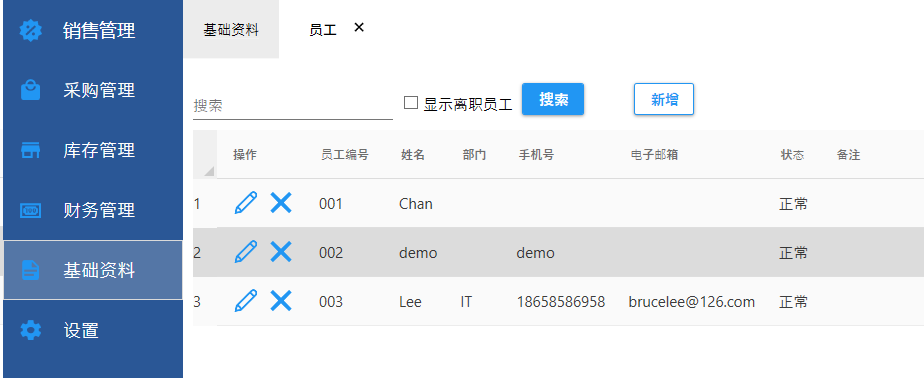
Task: Delete employee 002 demo with X icon
Action: tap(280, 252)
